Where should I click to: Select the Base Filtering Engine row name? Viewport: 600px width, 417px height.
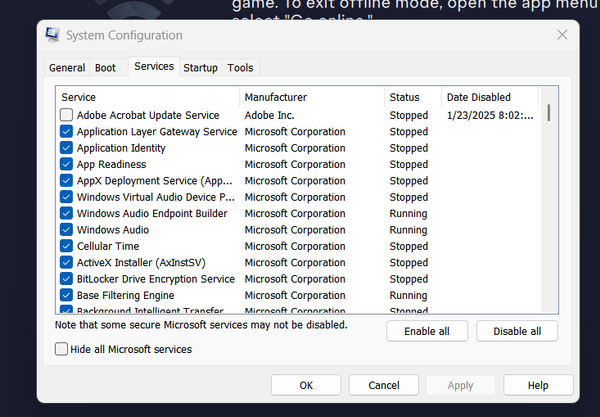(126, 295)
